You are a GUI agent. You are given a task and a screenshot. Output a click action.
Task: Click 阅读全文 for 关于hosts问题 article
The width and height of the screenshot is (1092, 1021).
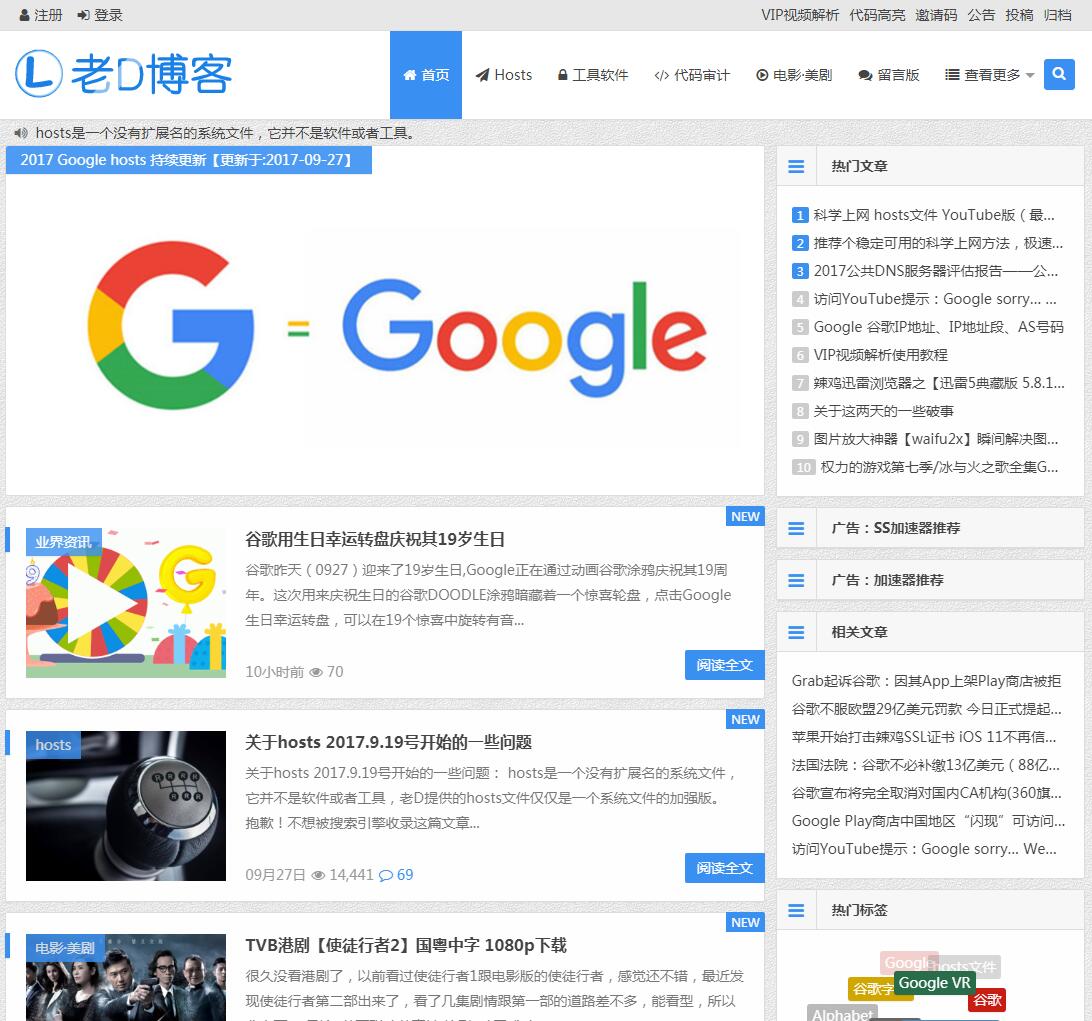724,868
